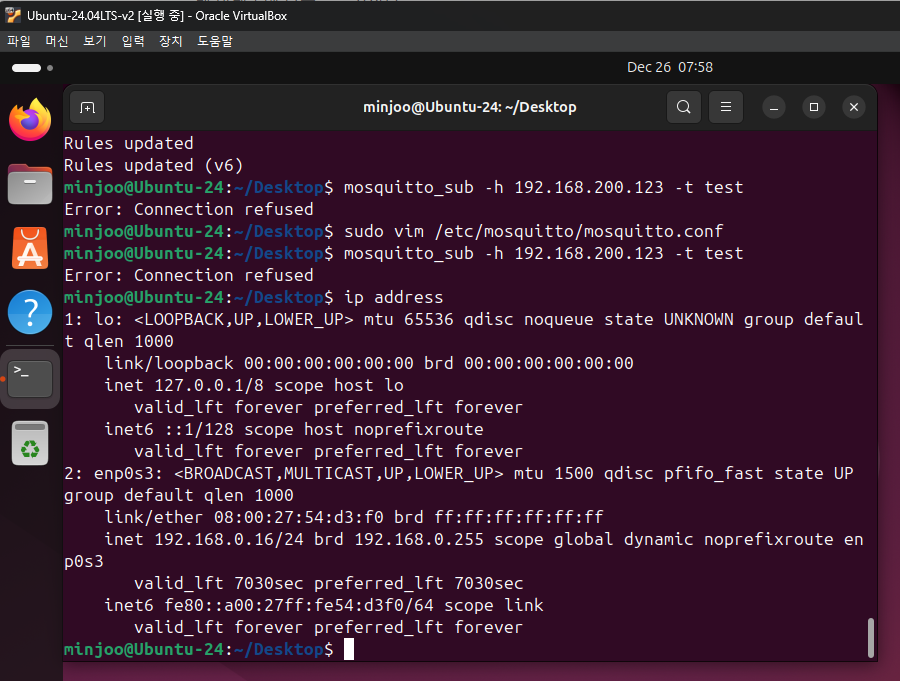Open the 도움말 menu in VirtualBox
The height and width of the screenshot is (681, 900).
[215, 41]
